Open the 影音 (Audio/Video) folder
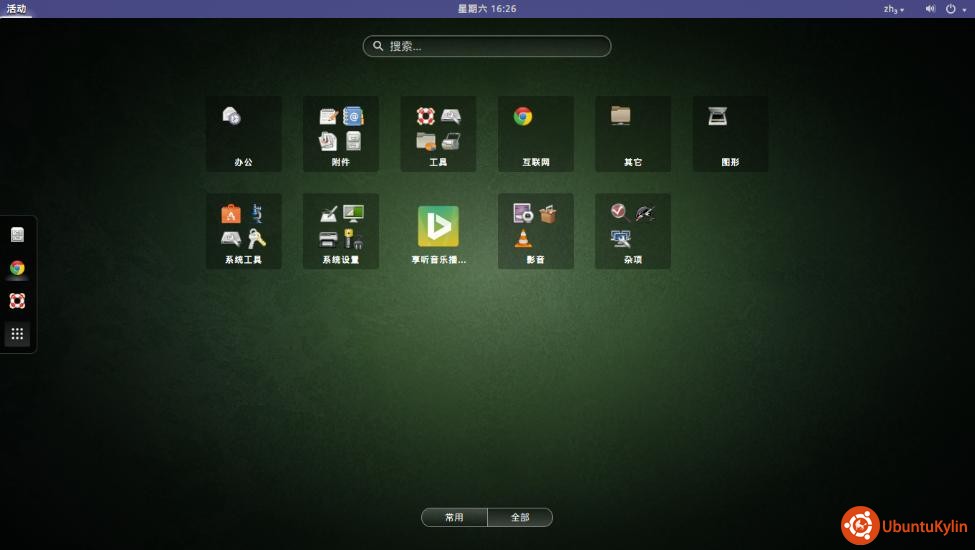The height and width of the screenshot is (550, 975). tap(535, 230)
